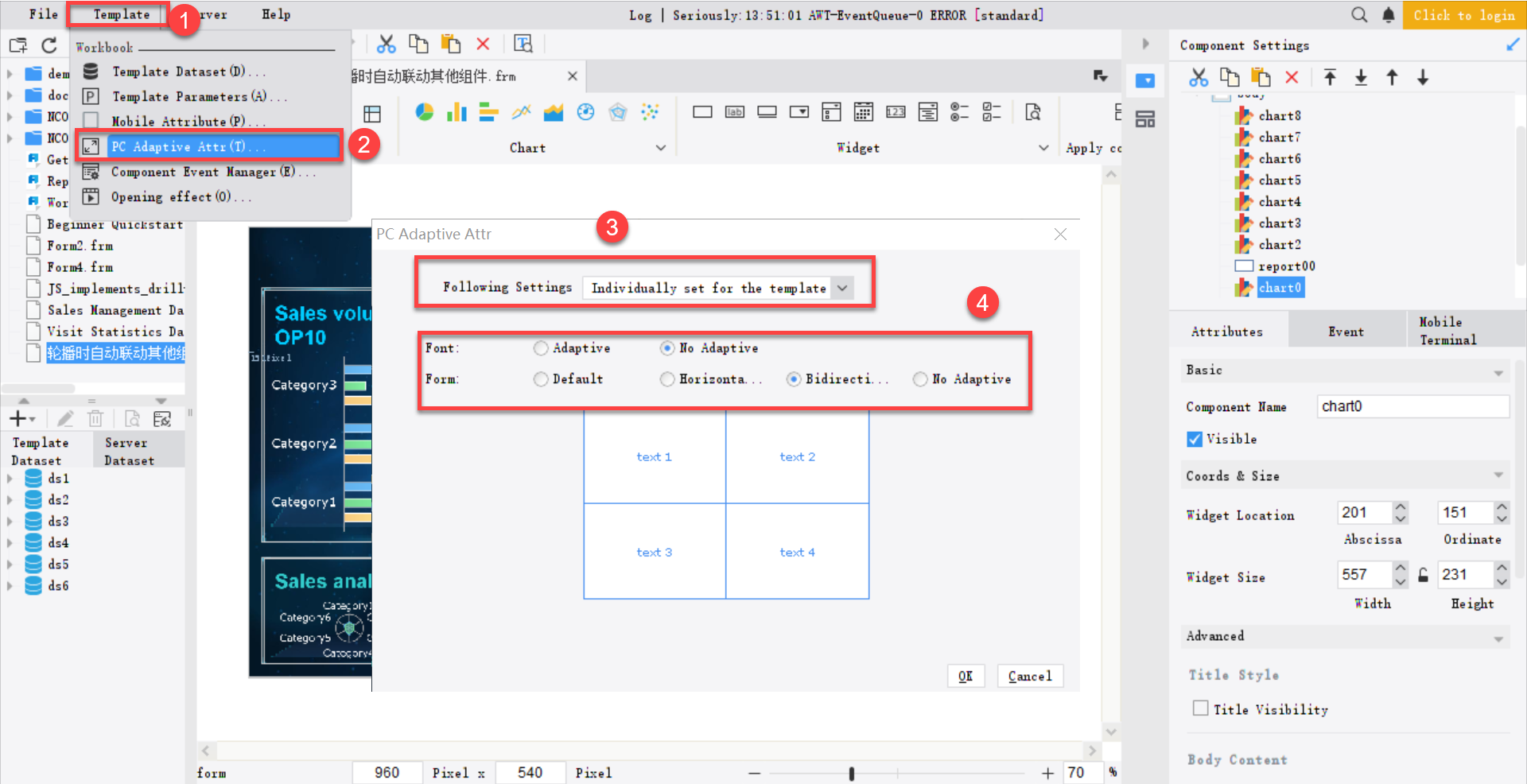1527x784 pixels.
Task: Insert an area chart from Chart toolbar
Action: (554, 111)
